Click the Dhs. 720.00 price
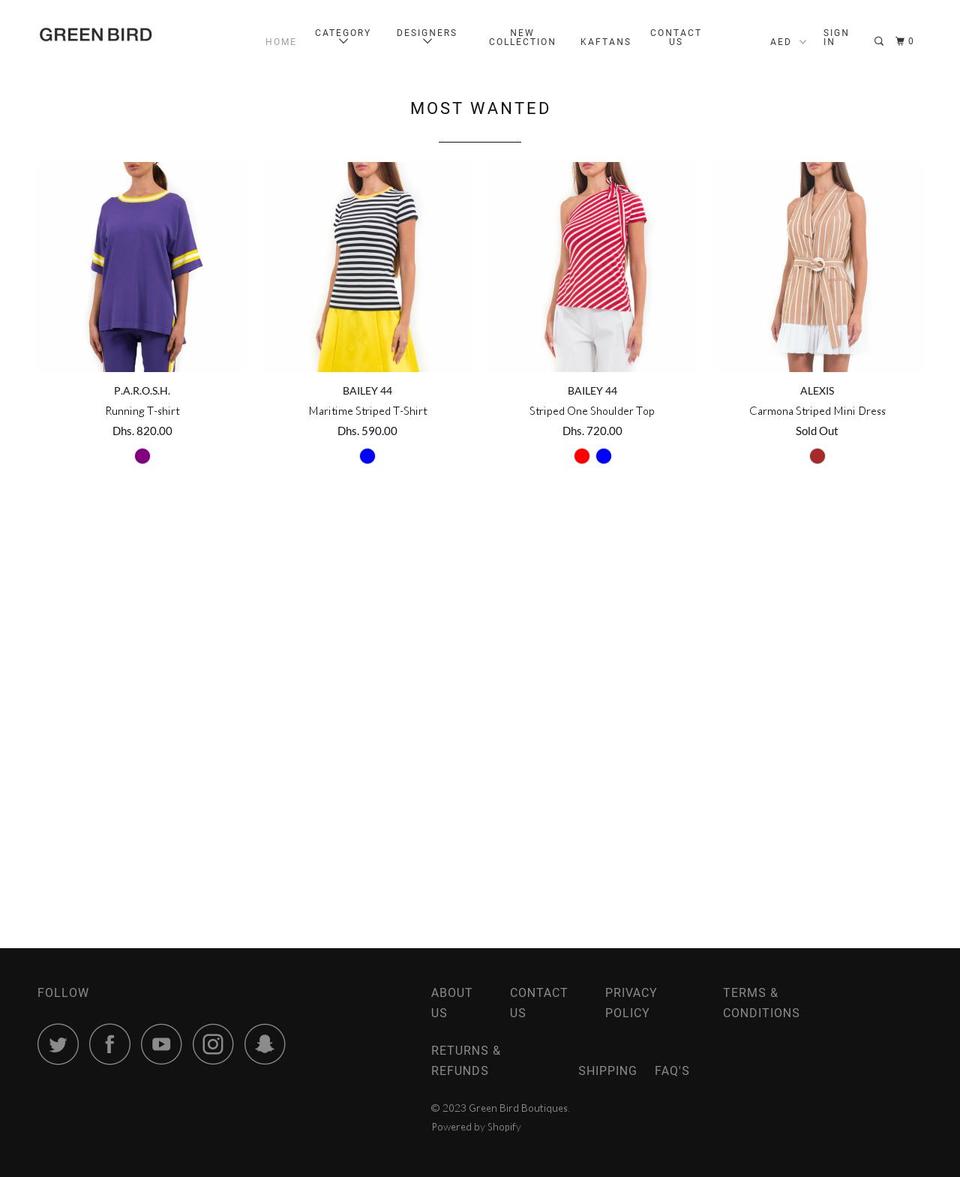The image size is (960, 1177). [592, 431]
